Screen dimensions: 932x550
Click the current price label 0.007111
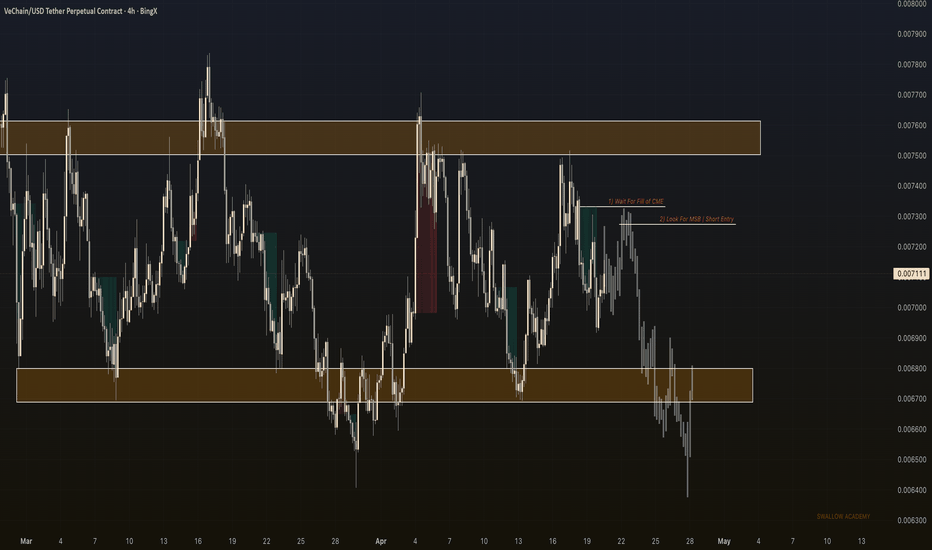tap(910, 274)
